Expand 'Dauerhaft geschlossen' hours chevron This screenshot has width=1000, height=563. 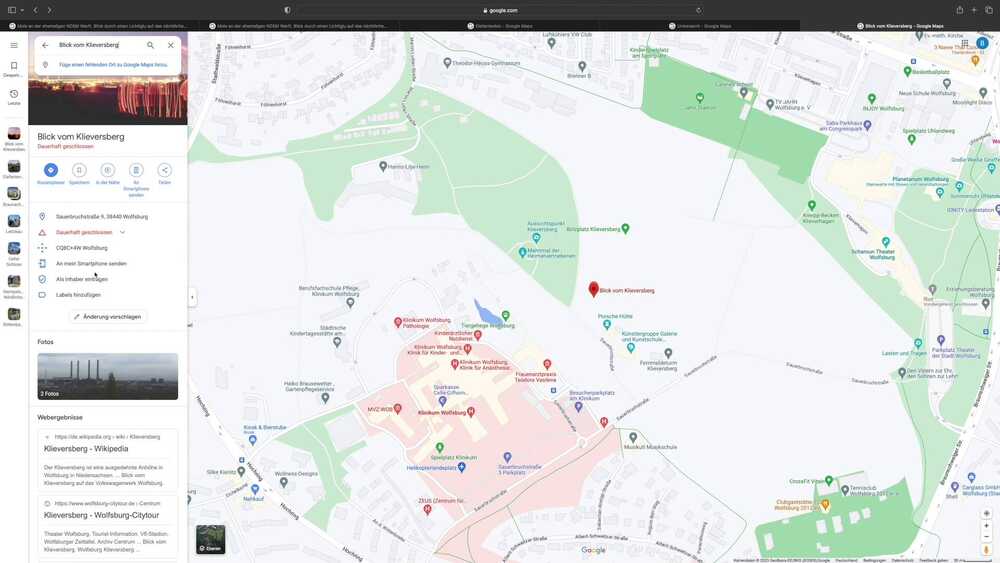pos(122,232)
